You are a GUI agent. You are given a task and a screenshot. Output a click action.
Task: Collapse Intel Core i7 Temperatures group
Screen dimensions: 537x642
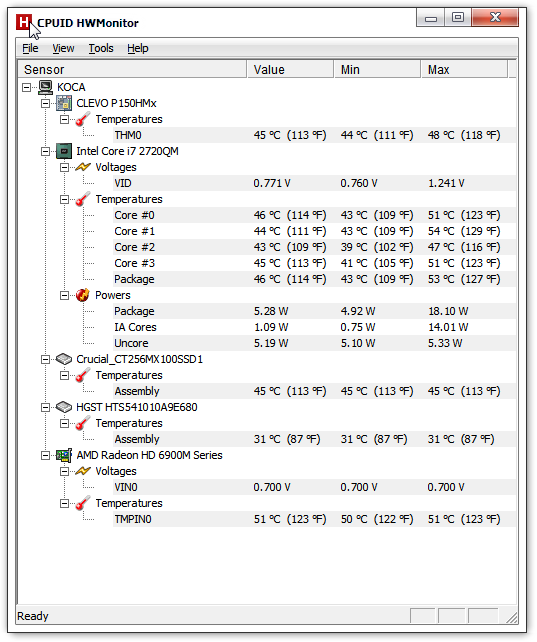click(x=64, y=199)
